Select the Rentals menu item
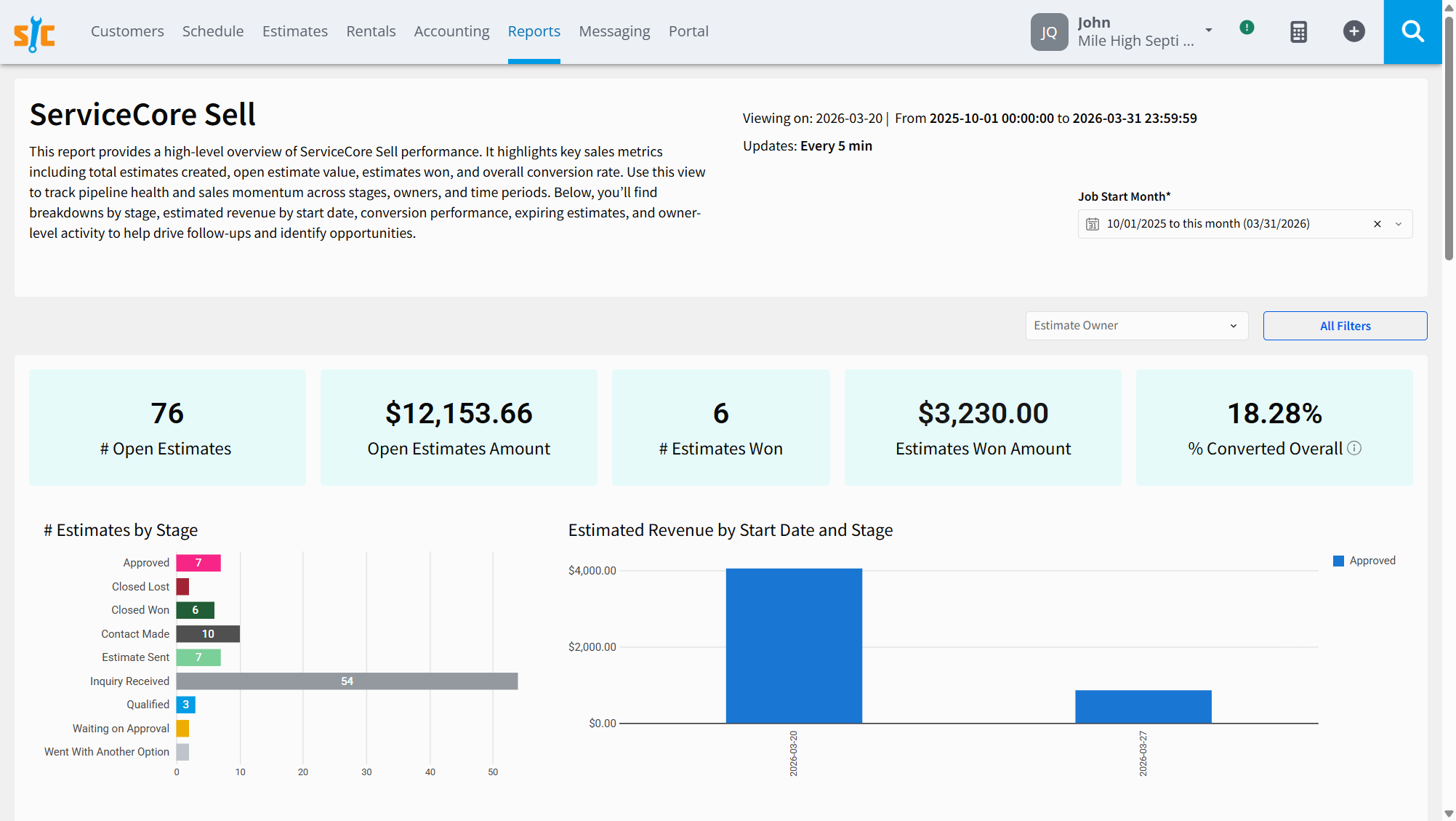The width and height of the screenshot is (1456, 821). [x=371, y=31]
